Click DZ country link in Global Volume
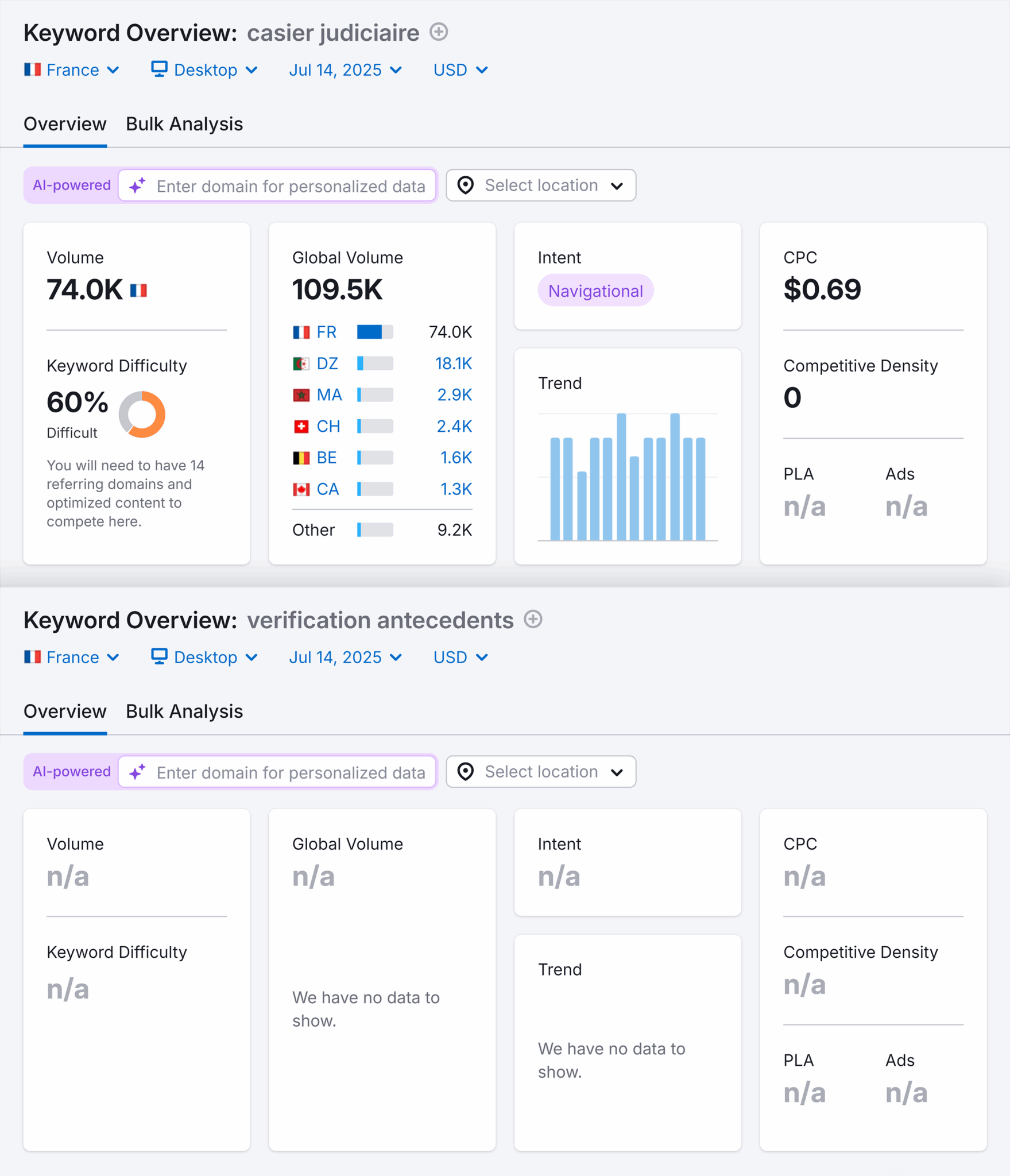 pos(327,363)
